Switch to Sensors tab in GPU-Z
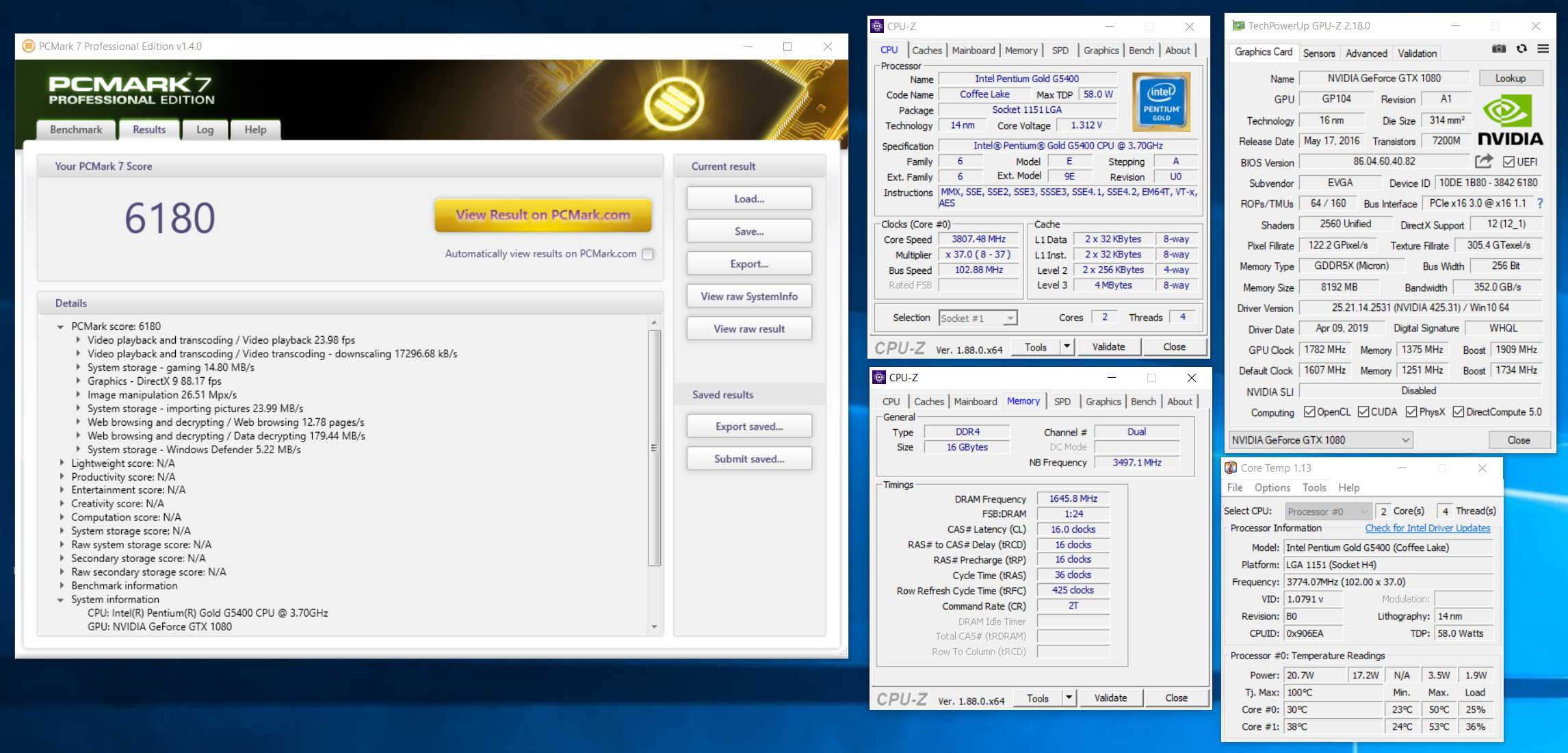 coord(1318,53)
